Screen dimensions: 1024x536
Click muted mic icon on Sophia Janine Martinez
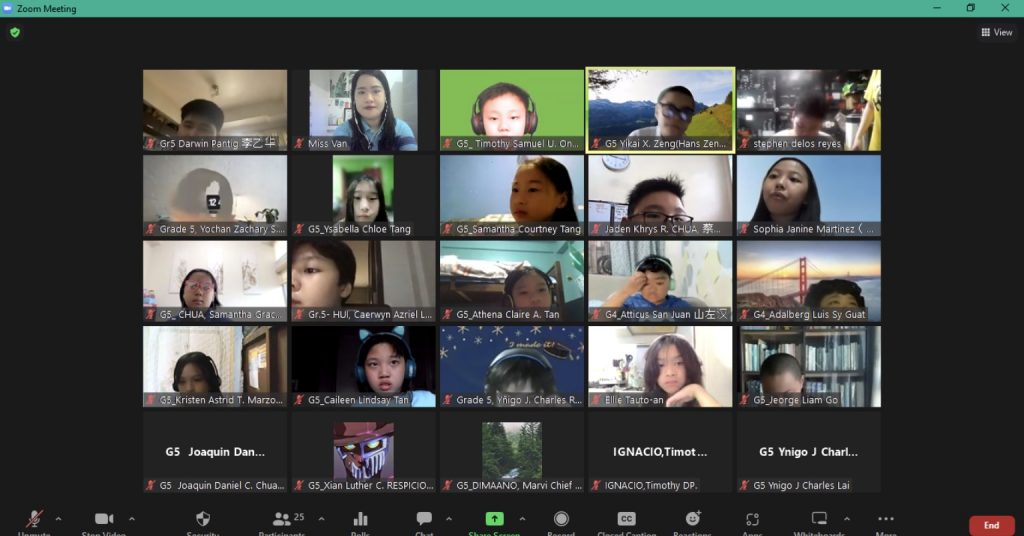coord(744,229)
